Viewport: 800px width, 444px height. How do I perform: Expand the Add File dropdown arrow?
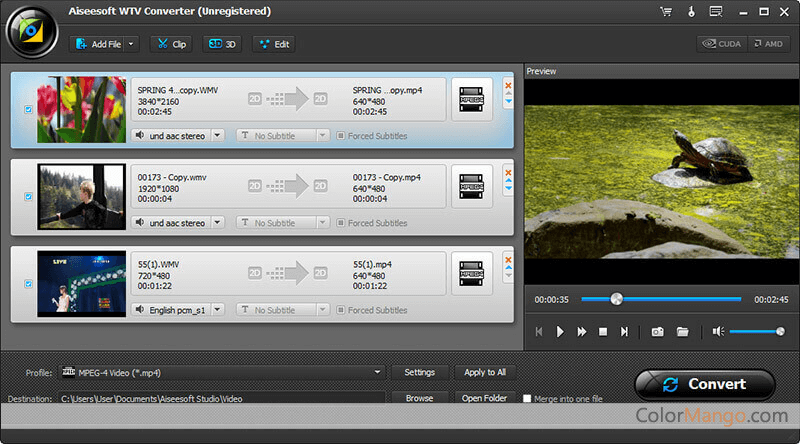(x=132, y=44)
